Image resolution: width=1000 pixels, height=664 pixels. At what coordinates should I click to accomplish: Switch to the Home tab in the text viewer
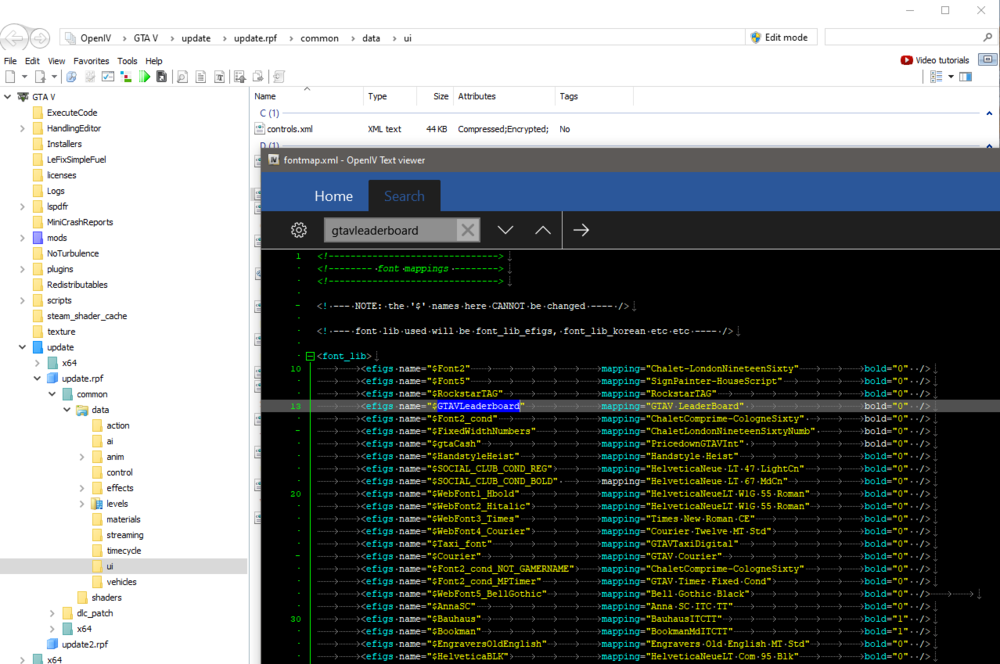[x=334, y=196]
